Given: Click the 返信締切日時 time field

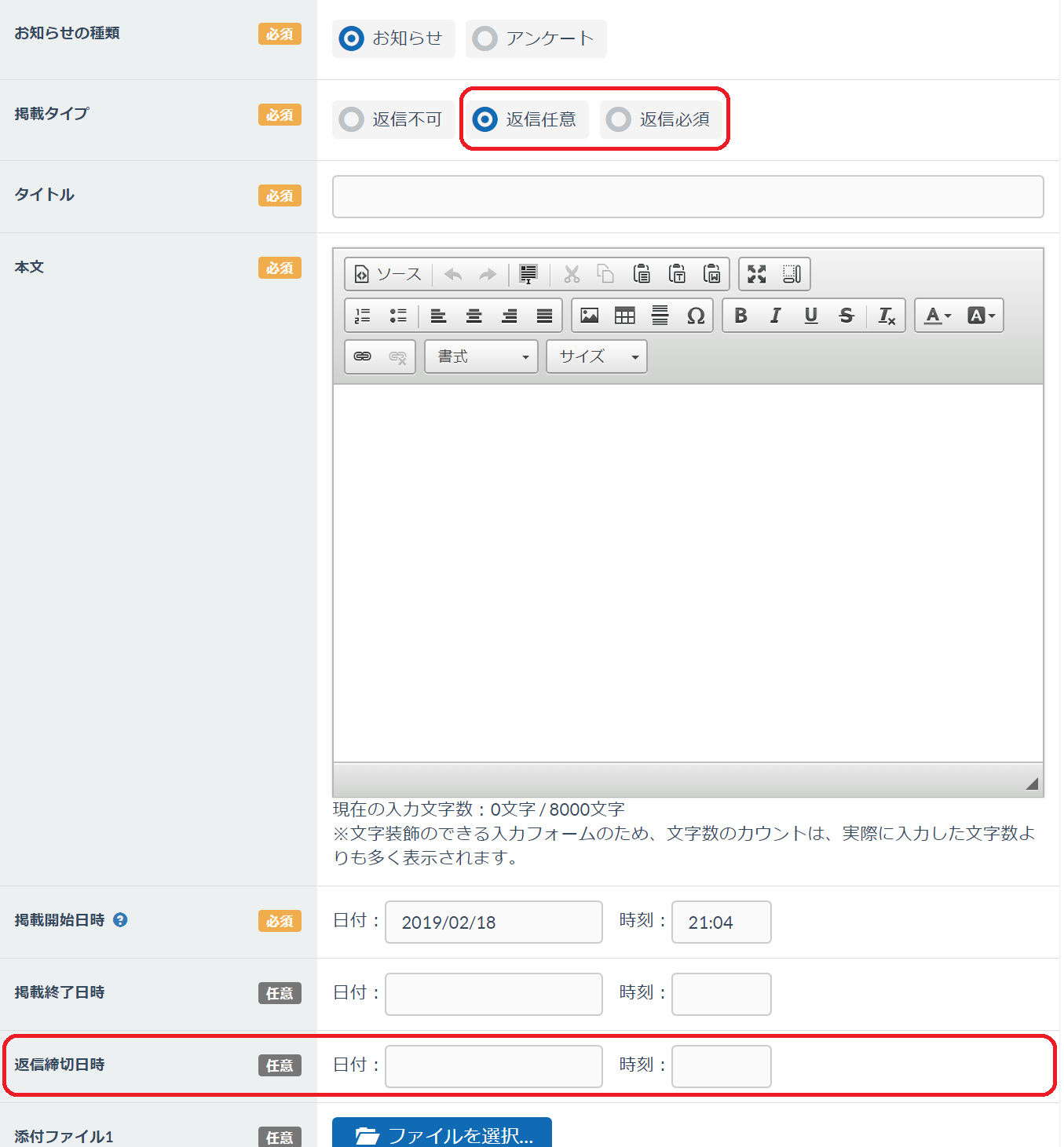Looking at the screenshot, I should point(722,1066).
